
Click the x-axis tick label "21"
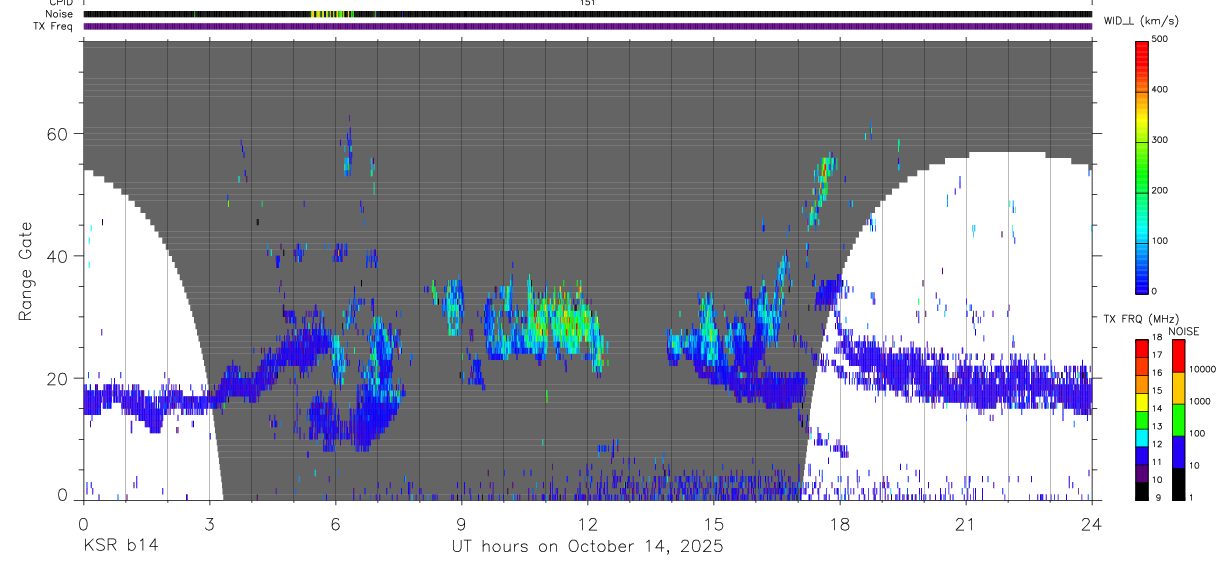965,524
